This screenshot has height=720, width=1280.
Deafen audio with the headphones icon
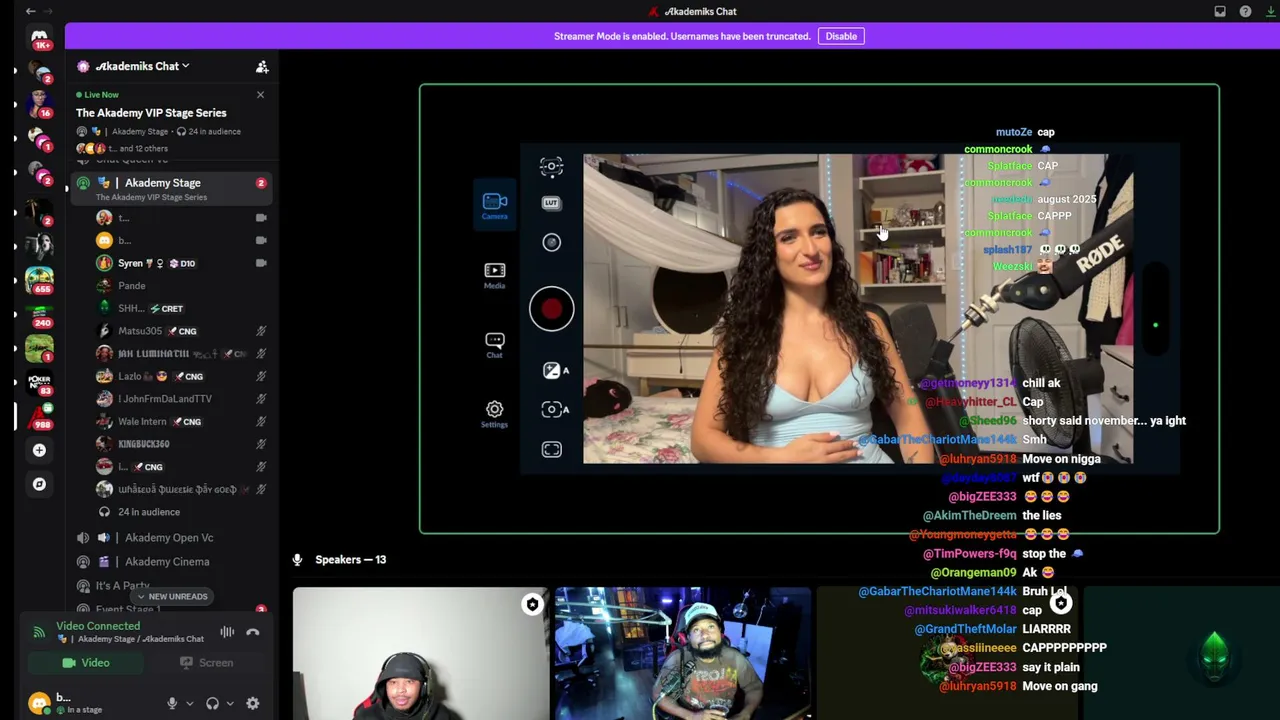(212, 704)
